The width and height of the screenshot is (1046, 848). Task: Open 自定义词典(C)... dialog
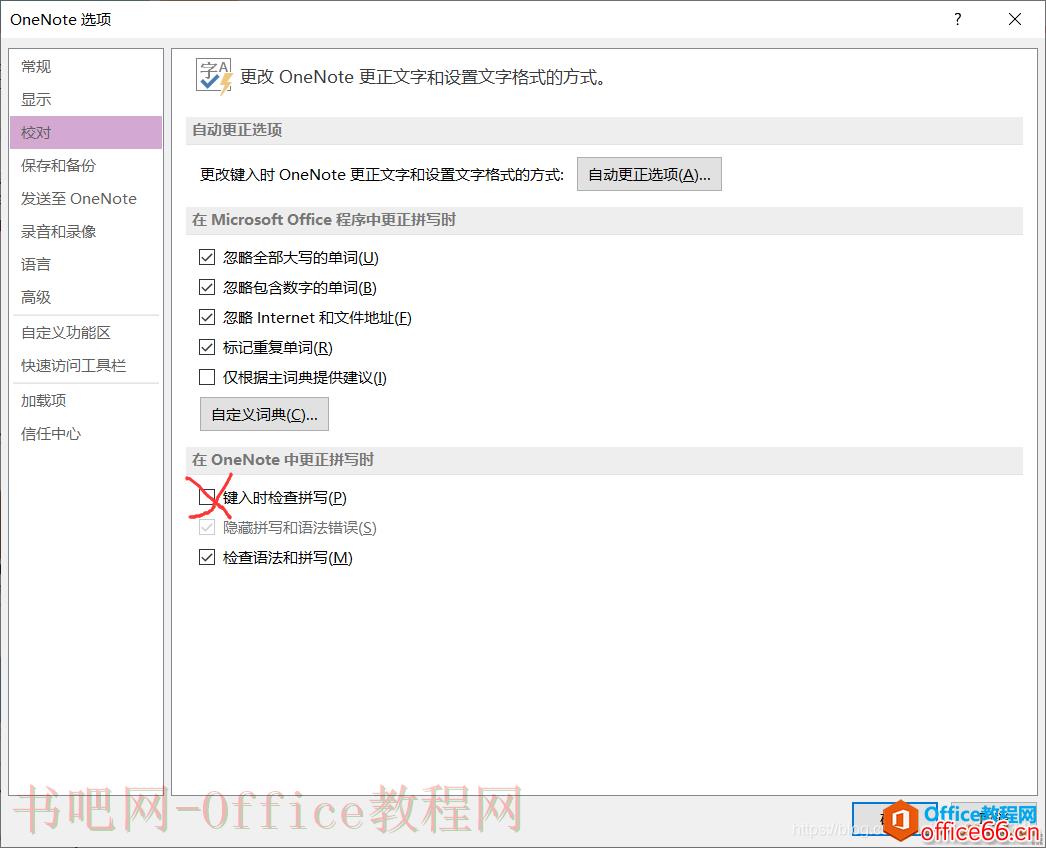[264, 414]
